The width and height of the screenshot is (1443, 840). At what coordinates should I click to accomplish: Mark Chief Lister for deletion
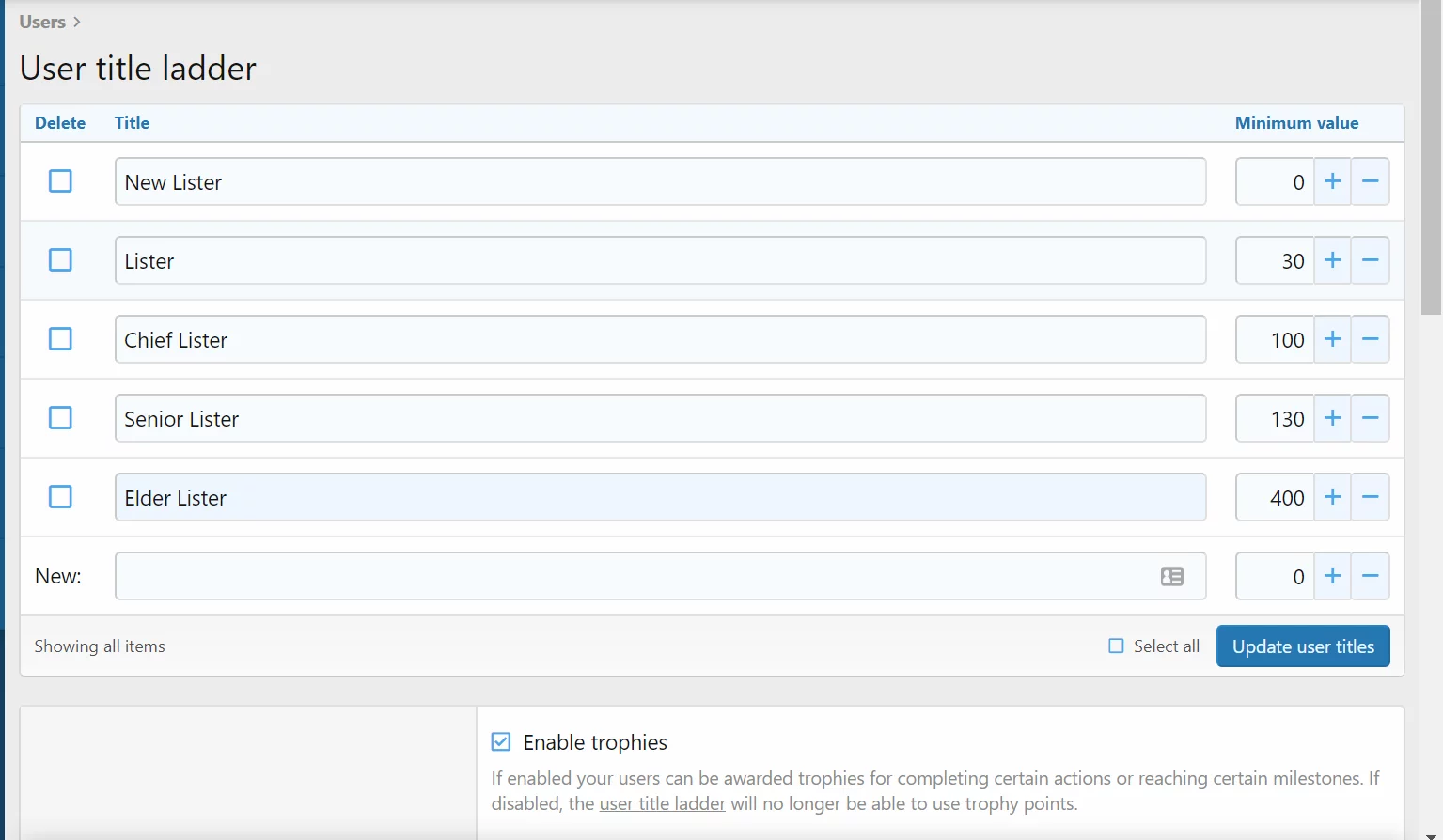coord(60,339)
